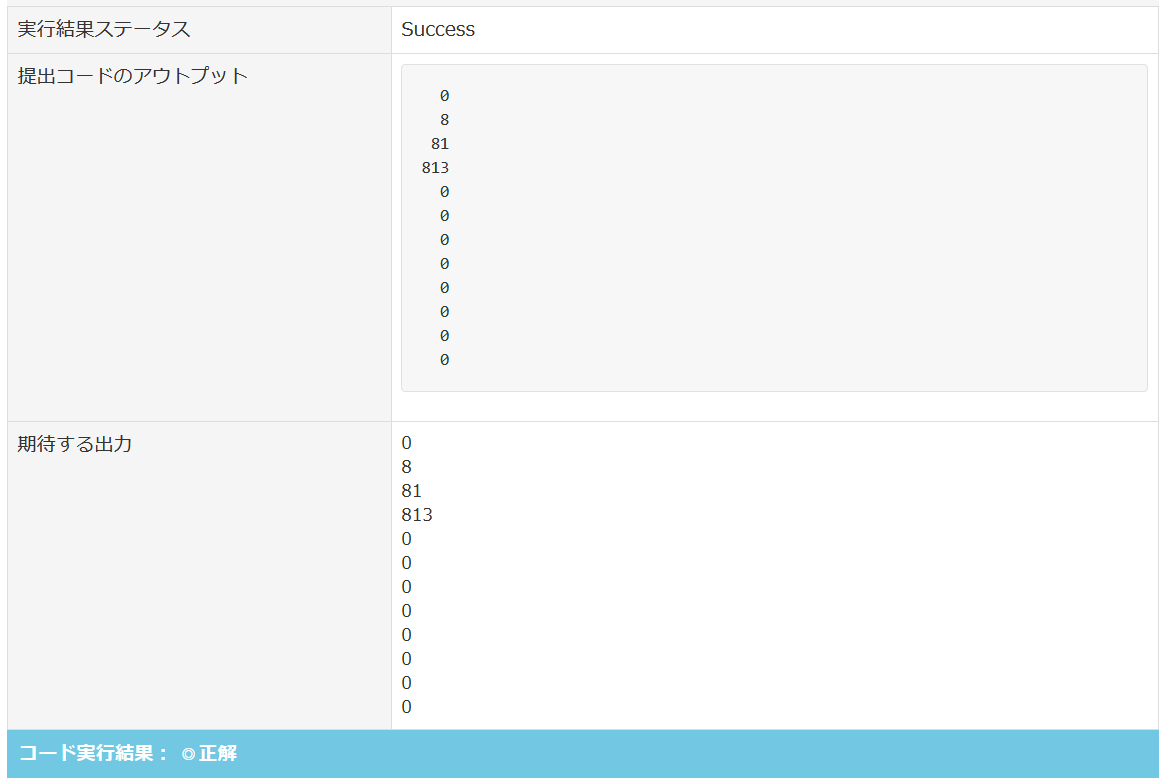The image size is (1170, 783).
Task: Click last 0 in the expected output
Action: click(x=407, y=707)
